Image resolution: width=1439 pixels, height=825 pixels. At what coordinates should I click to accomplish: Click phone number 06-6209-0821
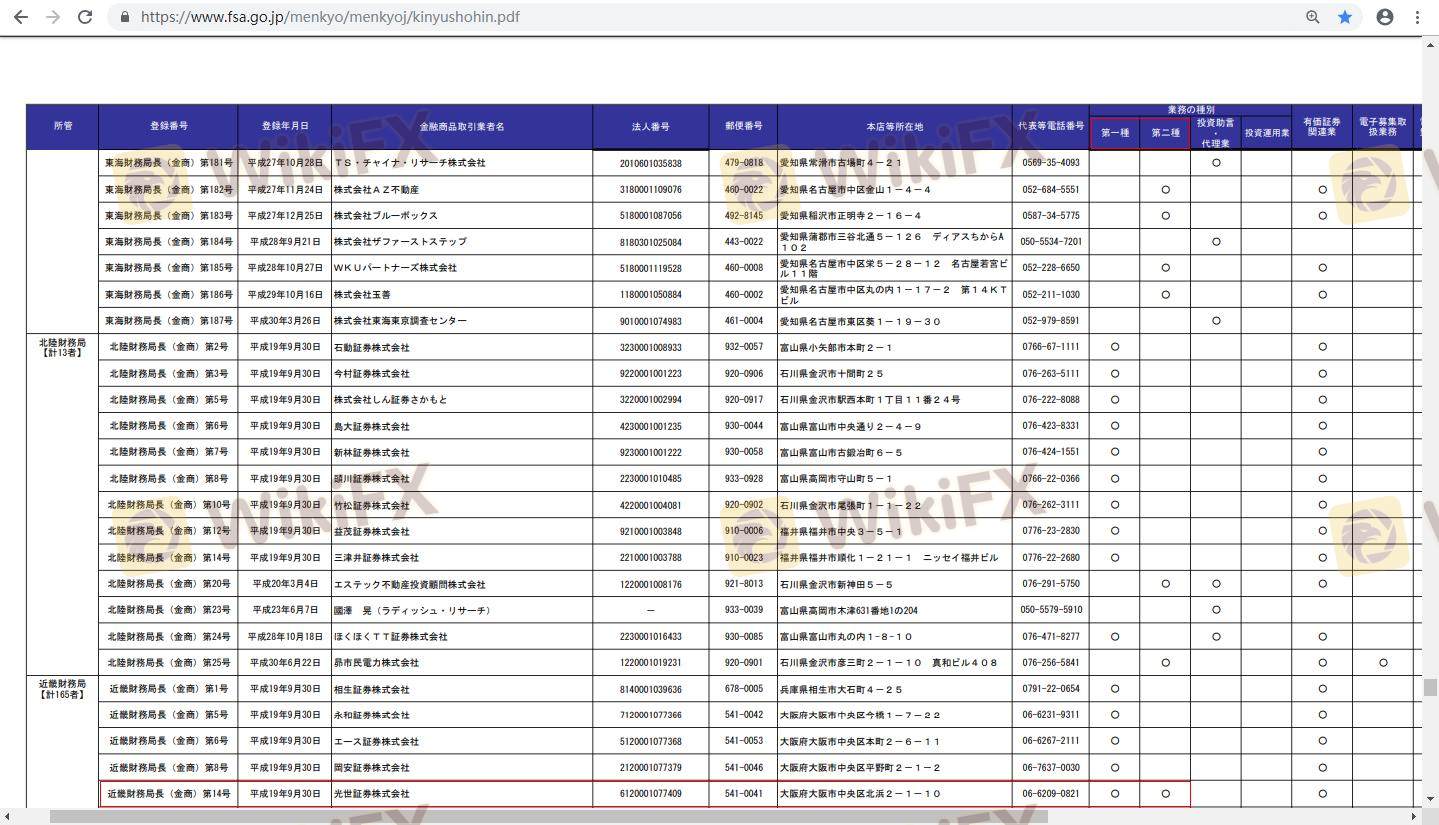(1050, 794)
